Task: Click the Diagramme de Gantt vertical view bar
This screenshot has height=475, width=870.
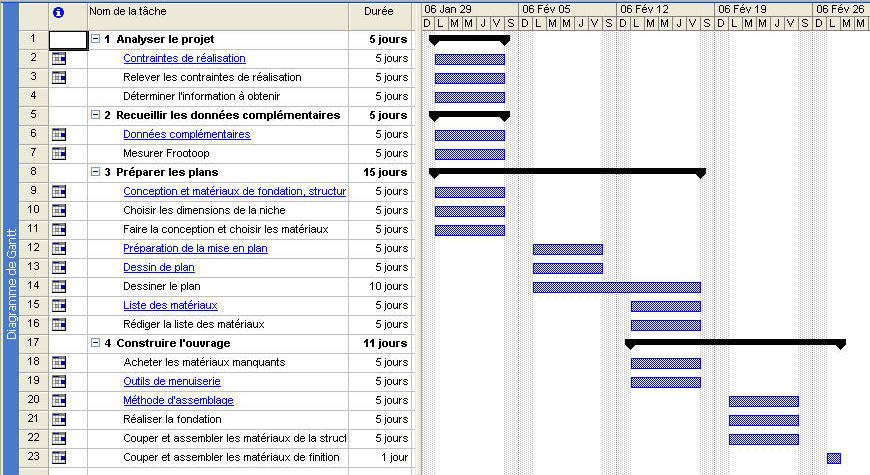Action: click(x=11, y=283)
